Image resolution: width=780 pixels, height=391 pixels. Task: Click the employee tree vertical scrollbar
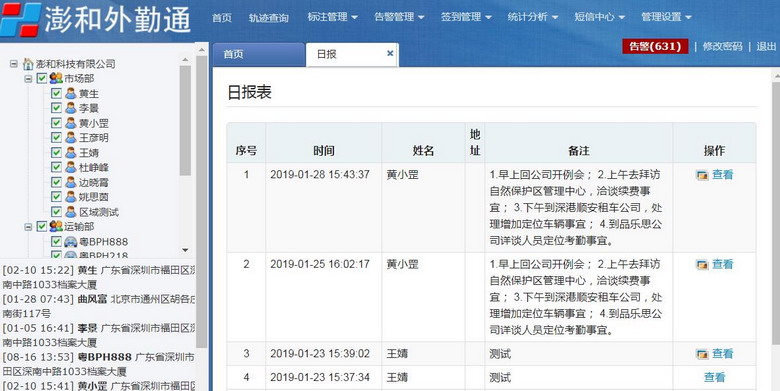(x=185, y=120)
